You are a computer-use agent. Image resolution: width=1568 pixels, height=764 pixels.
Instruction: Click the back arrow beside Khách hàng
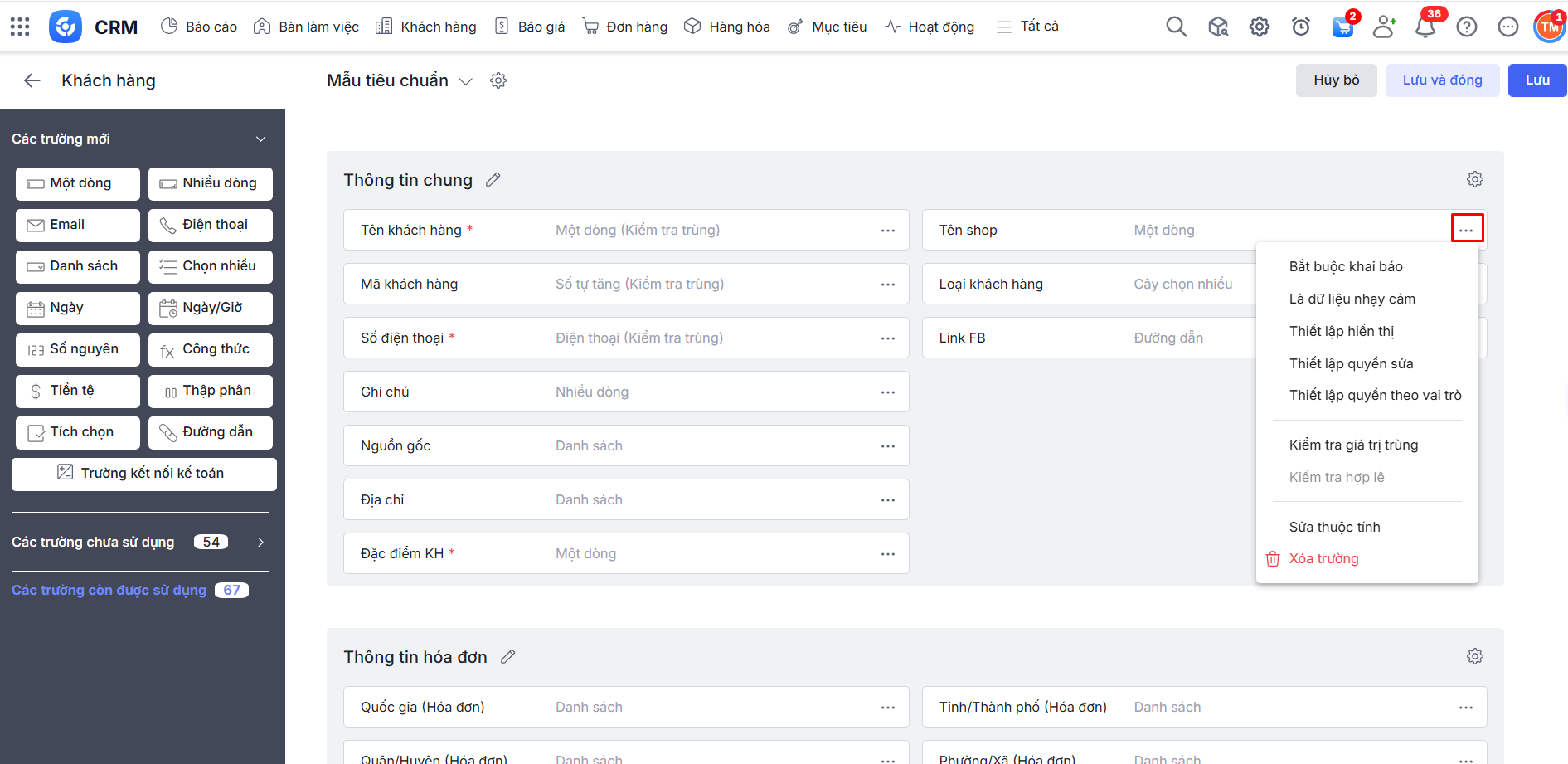[x=32, y=80]
